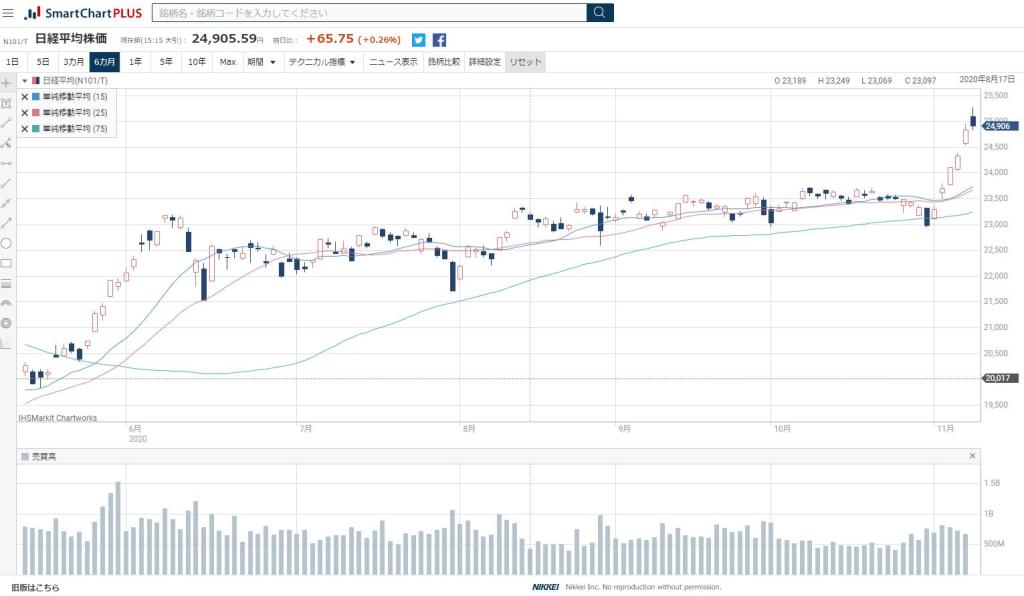Select the crosshair cursor tool
This screenshot has width=1024, height=596.
(x=7, y=82)
